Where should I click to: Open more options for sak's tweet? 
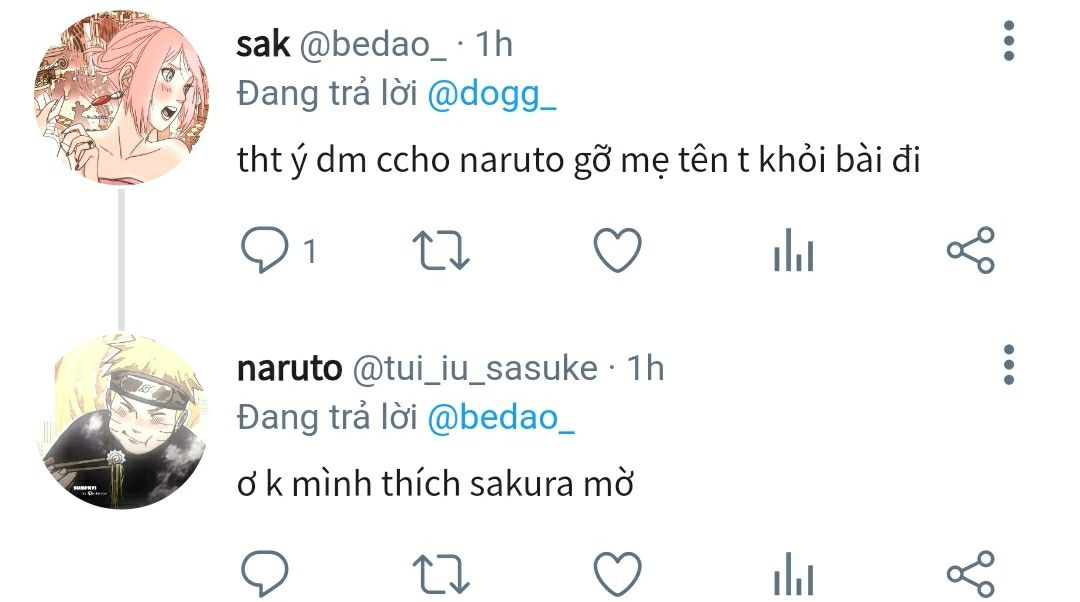(1008, 42)
